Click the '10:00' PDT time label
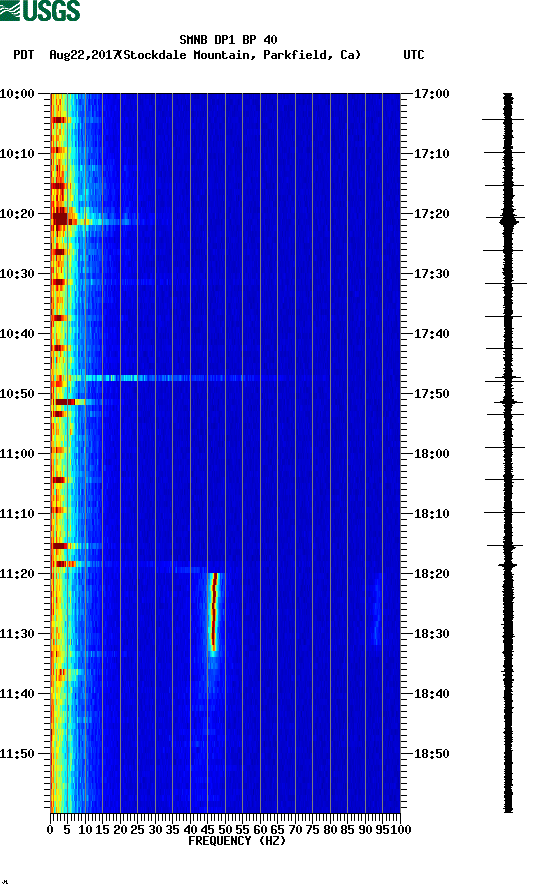 pos(17,93)
